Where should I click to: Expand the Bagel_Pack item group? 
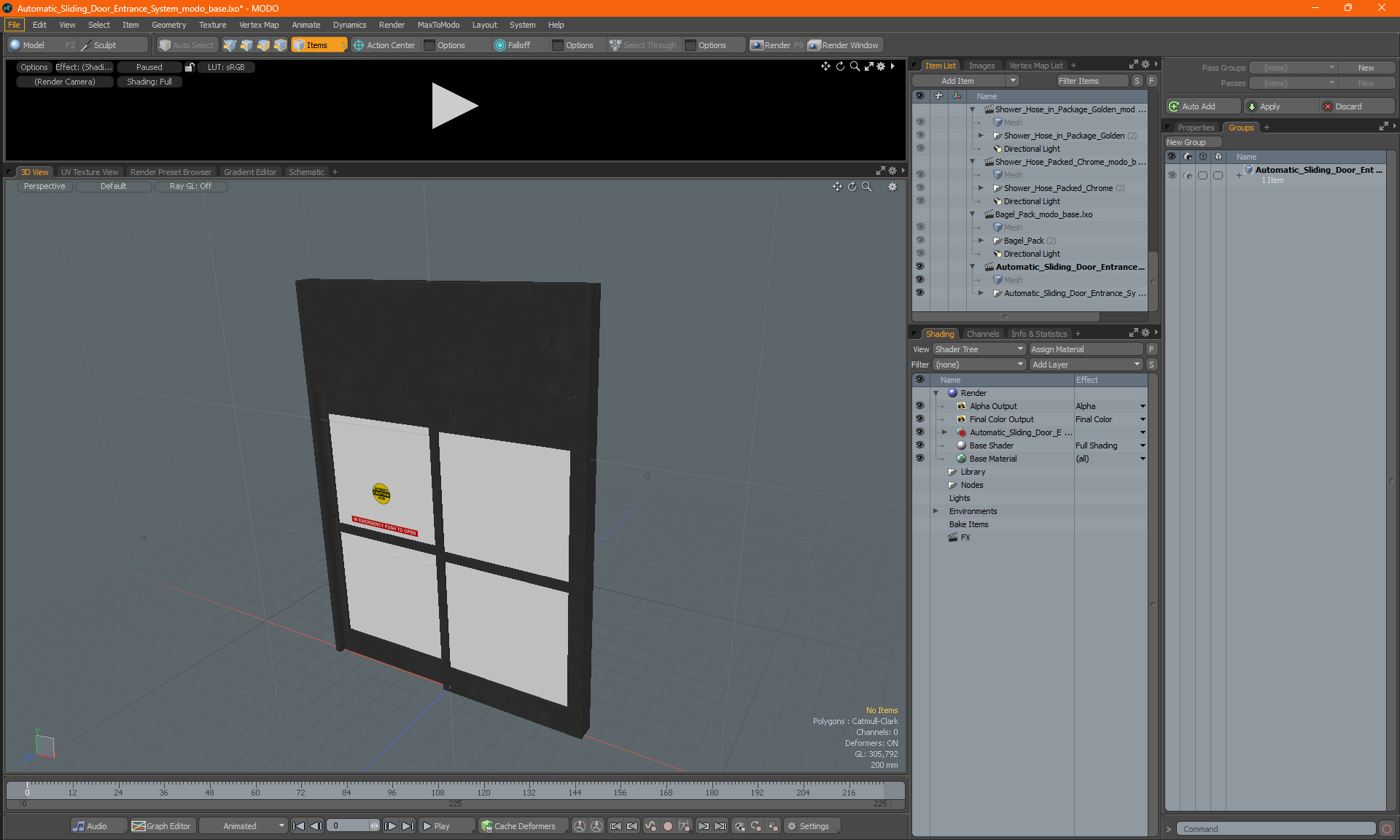tap(981, 241)
